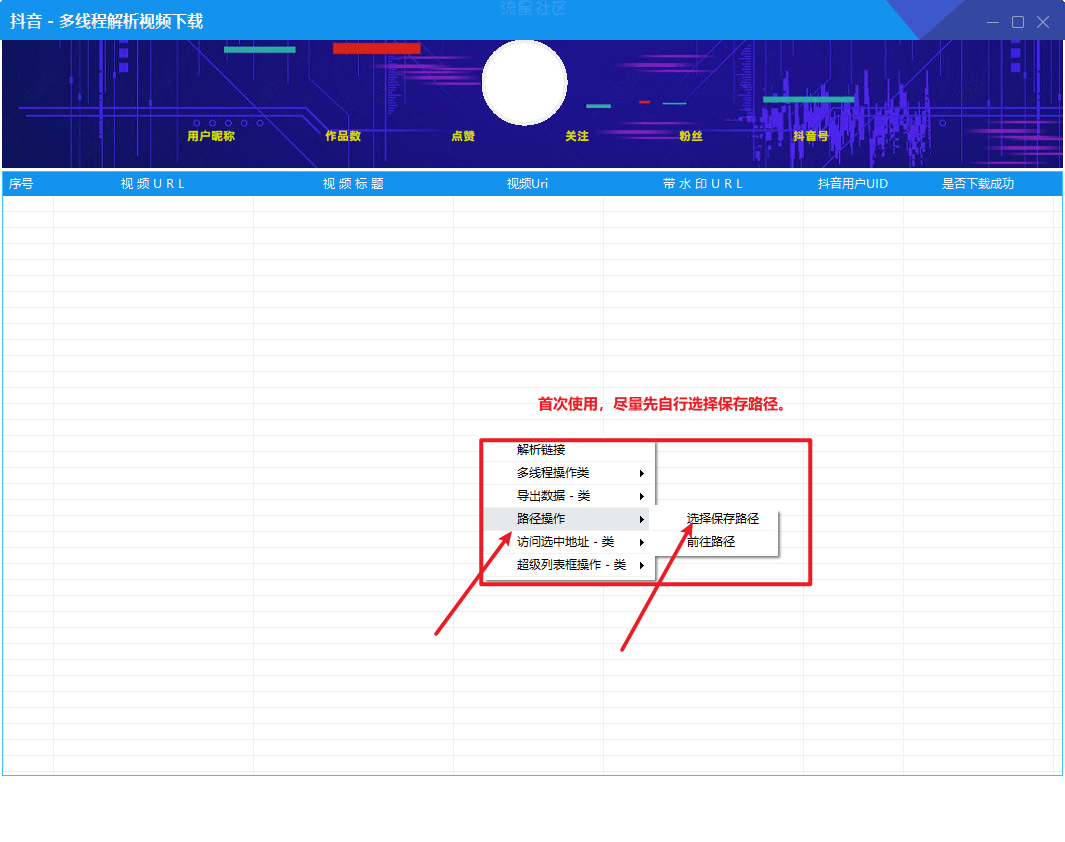The height and width of the screenshot is (842, 1065).
Task: Maximize the application window
Action: pyautogui.click(x=1018, y=22)
